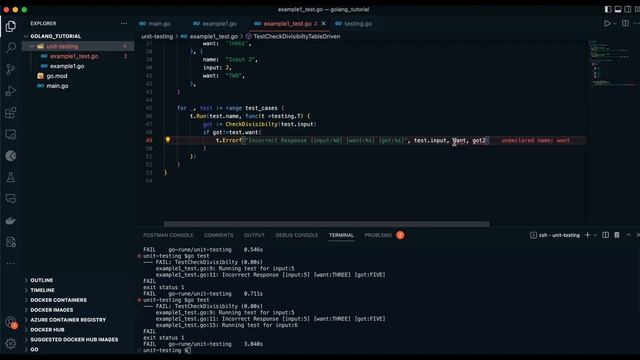The width and height of the screenshot is (640, 360).
Task: Toggle the secondary sidebar layout icon
Action: pos(628,9)
